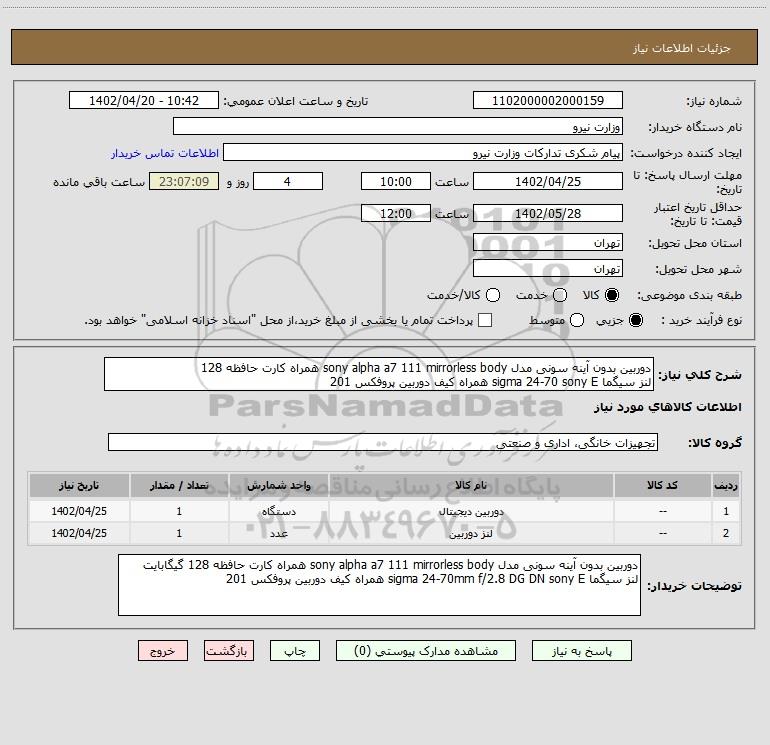Click the تاریخ نیاز column header
770x745 pixels.
tap(79, 486)
